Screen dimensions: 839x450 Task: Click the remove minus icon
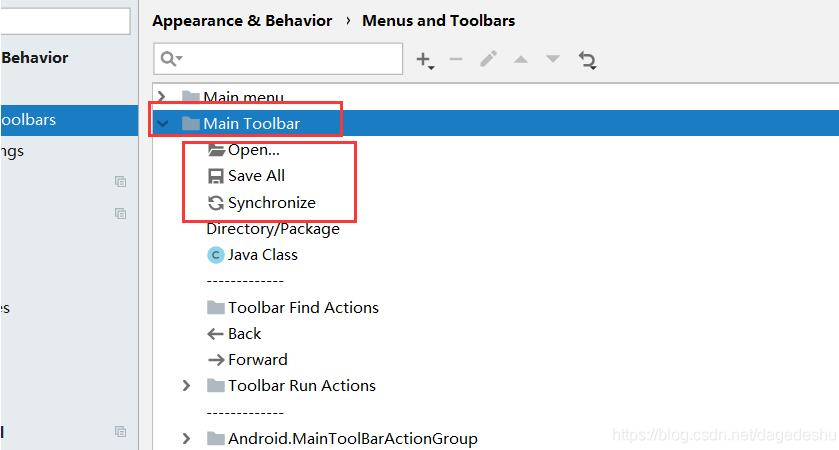pyautogui.click(x=456, y=60)
